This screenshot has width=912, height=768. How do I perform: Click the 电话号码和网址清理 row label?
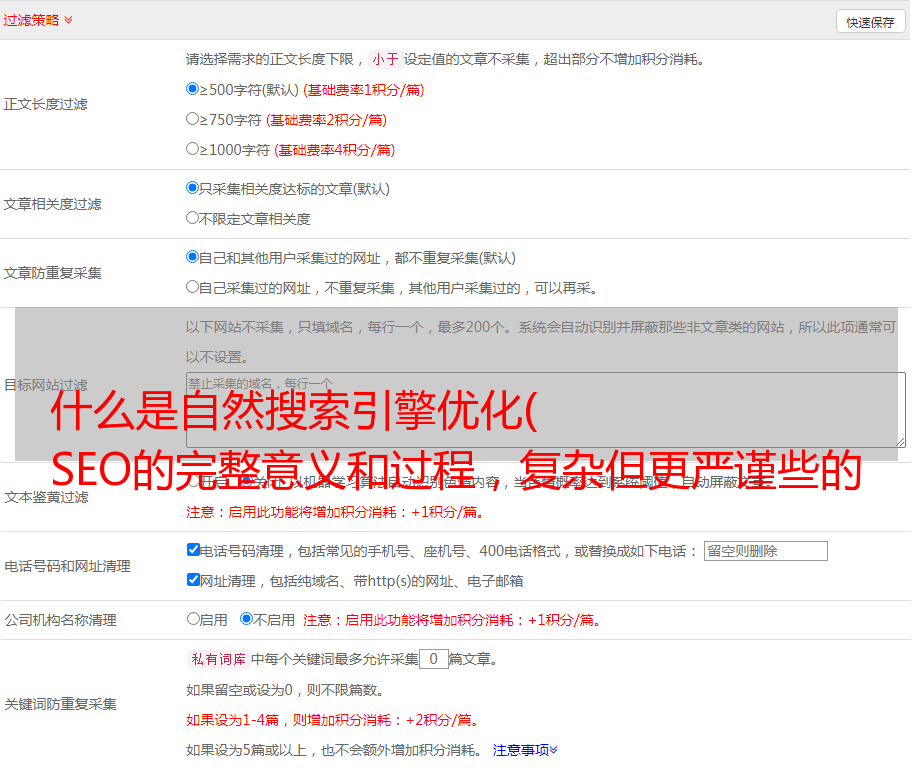pos(67,566)
